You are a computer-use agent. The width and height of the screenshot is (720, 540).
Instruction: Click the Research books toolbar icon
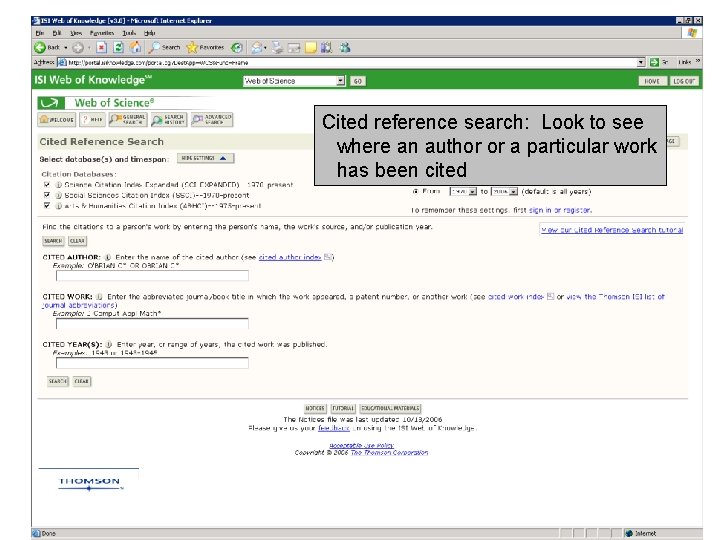pyautogui.click(x=326, y=47)
